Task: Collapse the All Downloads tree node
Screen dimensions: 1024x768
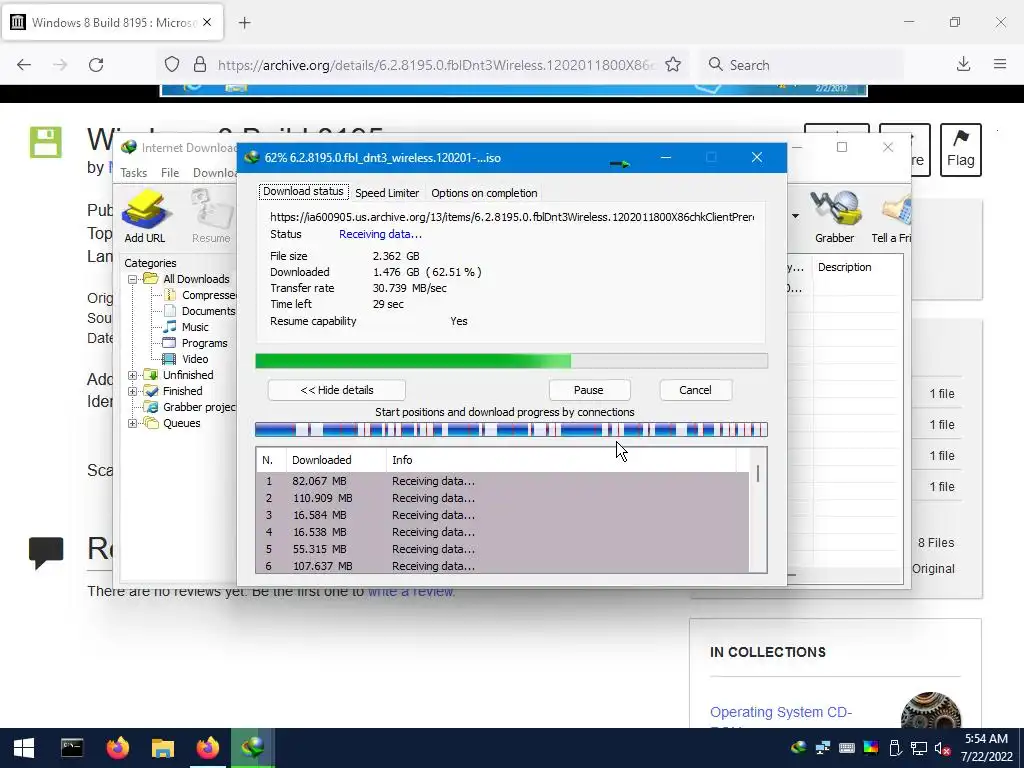Action: (x=133, y=279)
